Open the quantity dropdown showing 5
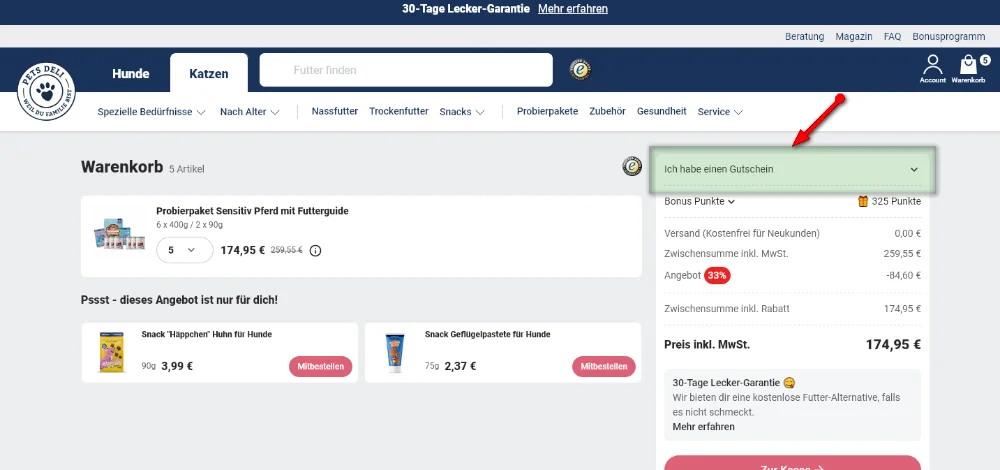The width and height of the screenshot is (1000, 470). pyautogui.click(x=184, y=251)
